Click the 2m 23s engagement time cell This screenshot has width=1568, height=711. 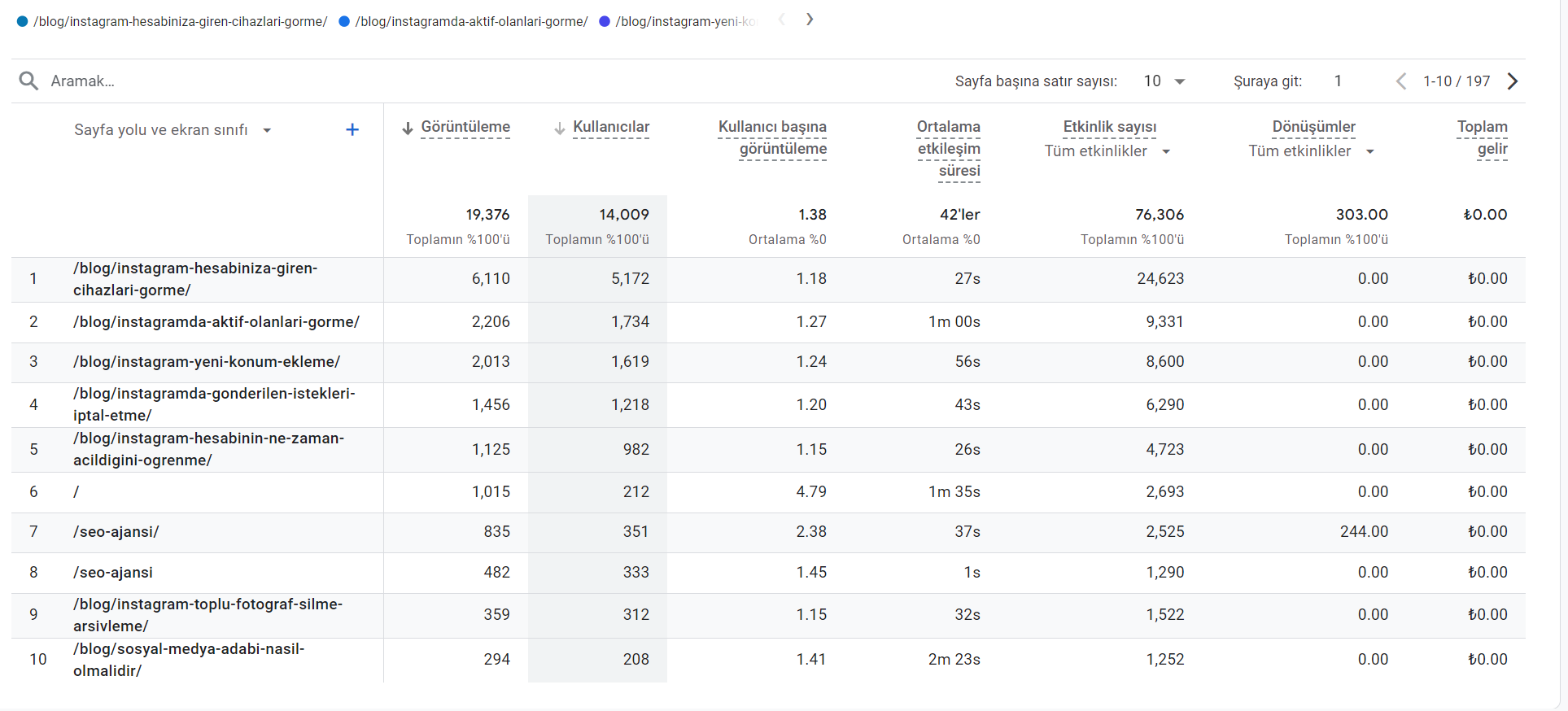[x=954, y=660]
